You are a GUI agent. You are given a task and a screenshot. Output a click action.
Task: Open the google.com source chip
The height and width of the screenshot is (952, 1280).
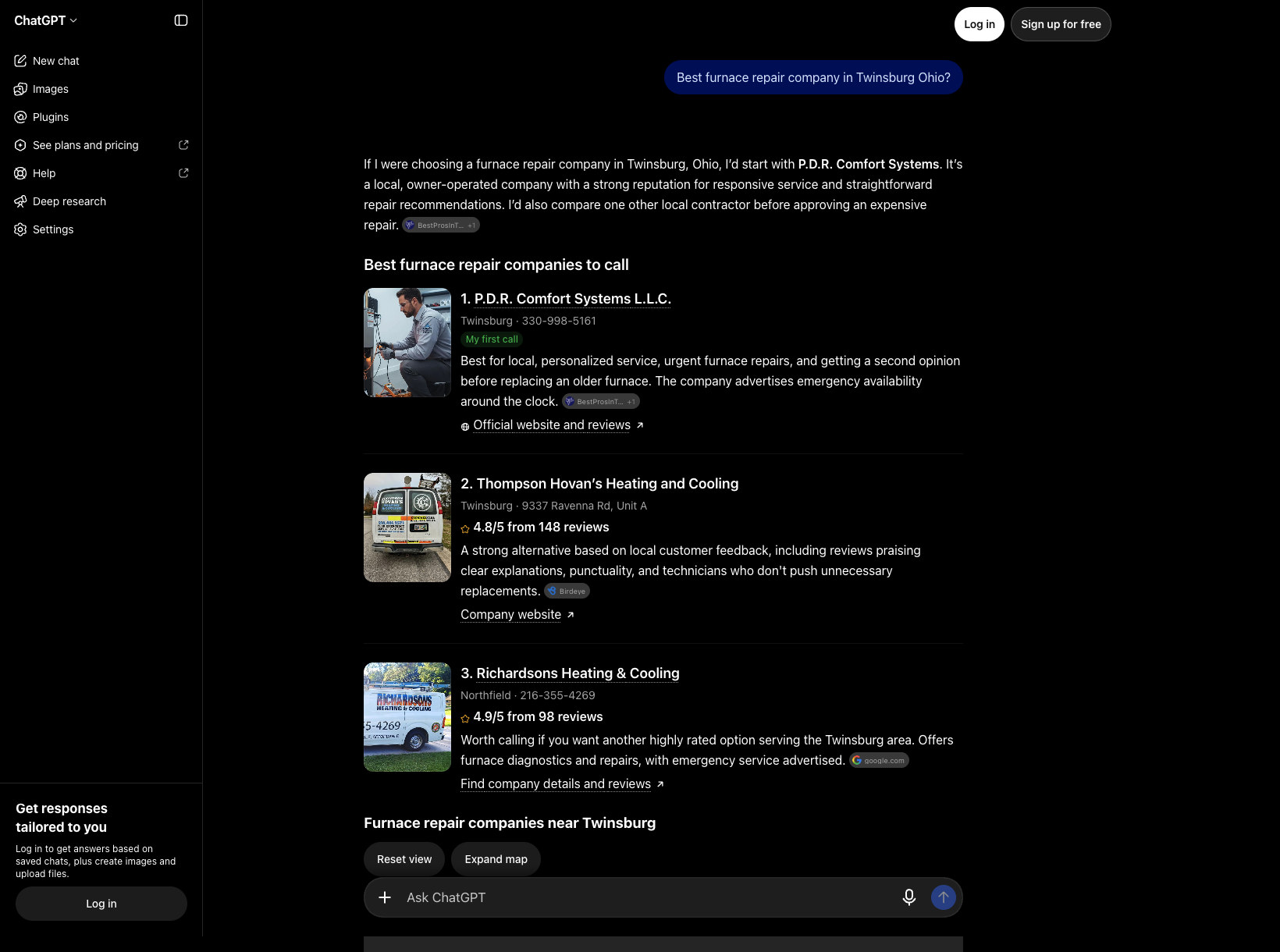[x=879, y=761]
